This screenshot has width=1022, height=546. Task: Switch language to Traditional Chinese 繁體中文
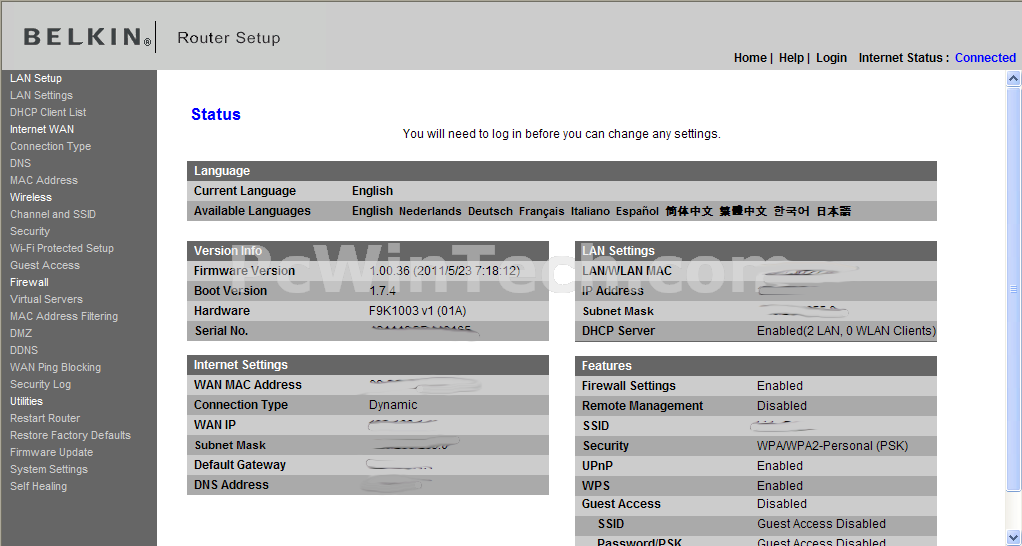(x=743, y=211)
